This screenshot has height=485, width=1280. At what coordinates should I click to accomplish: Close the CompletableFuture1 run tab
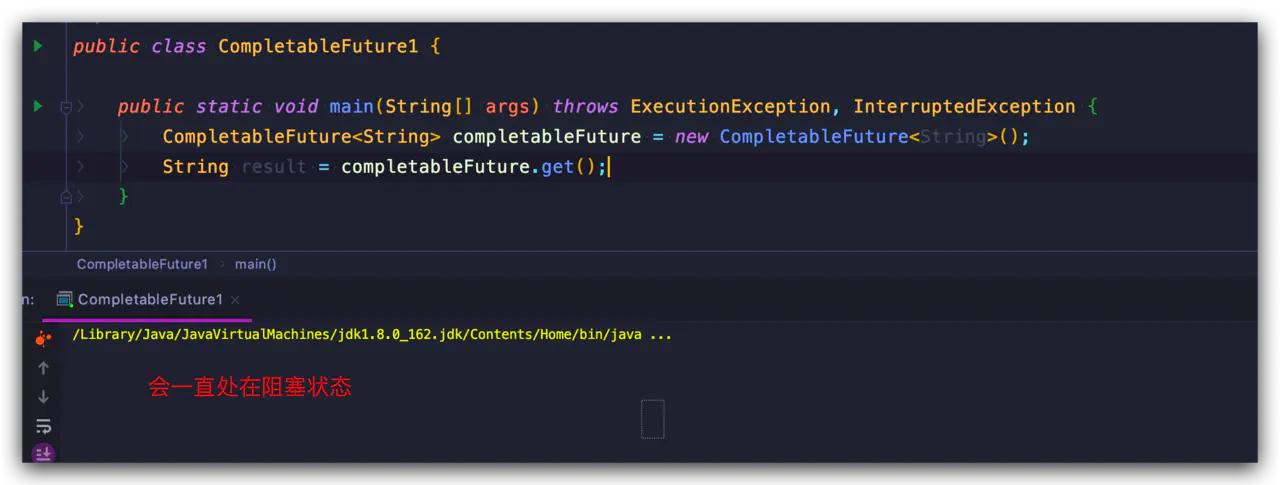click(x=235, y=300)
